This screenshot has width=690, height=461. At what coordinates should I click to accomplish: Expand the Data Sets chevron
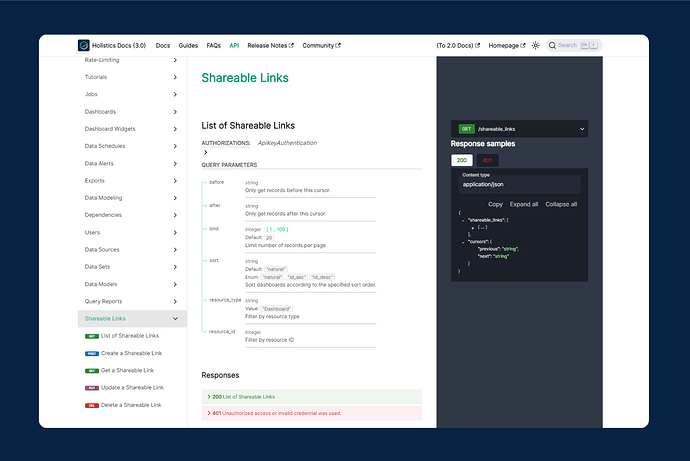pyautogui.click(x=175, y=267)
